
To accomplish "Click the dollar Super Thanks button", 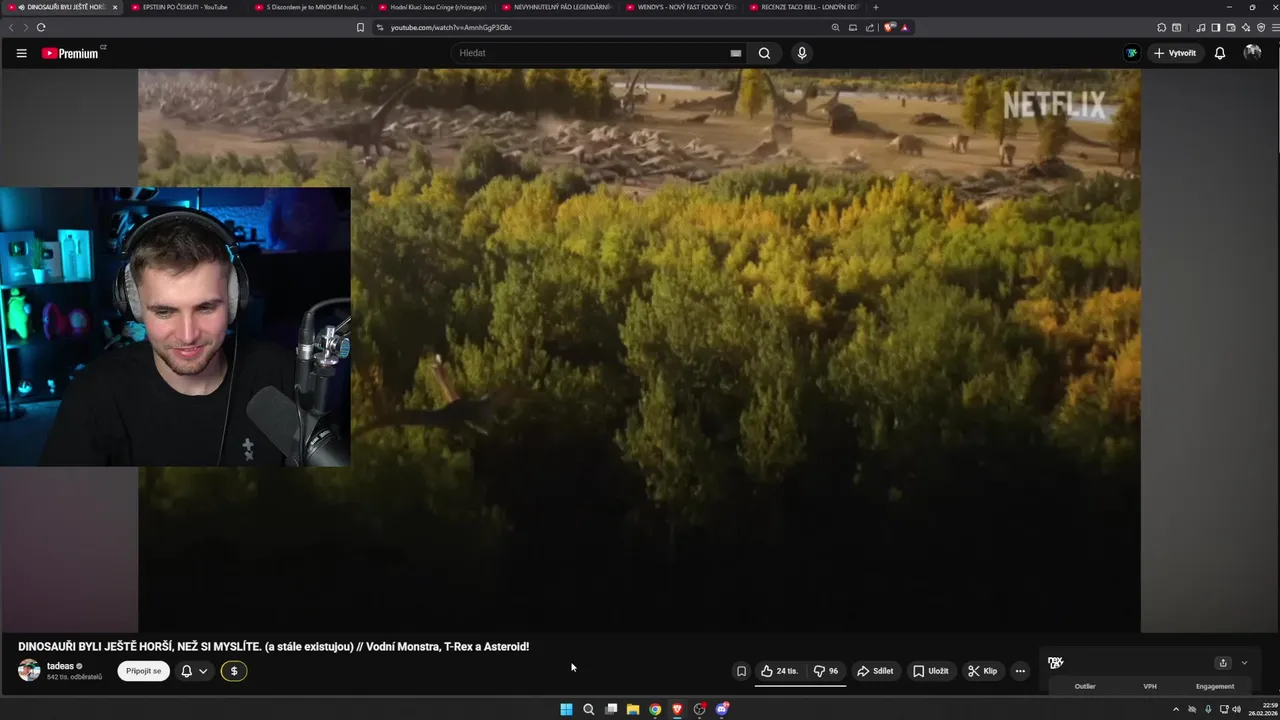I will click(234, 671).
